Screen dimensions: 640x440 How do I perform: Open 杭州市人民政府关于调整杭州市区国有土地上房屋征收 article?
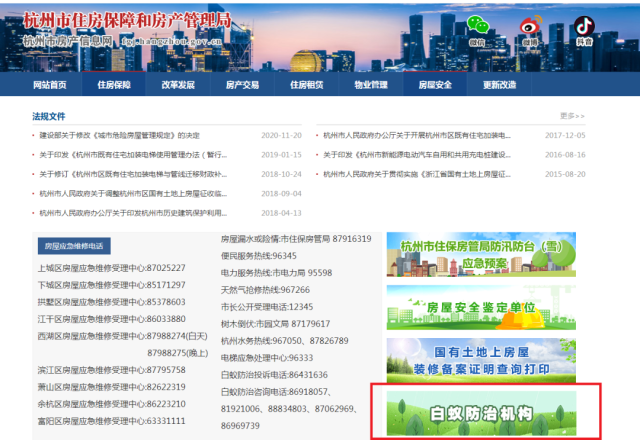[x=133, y=193]
